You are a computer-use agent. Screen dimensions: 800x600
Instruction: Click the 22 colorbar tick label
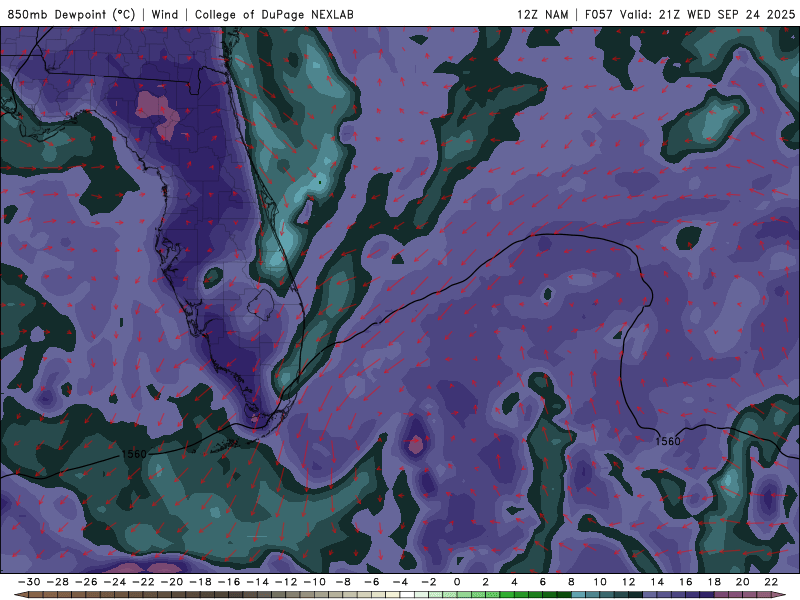771,582
